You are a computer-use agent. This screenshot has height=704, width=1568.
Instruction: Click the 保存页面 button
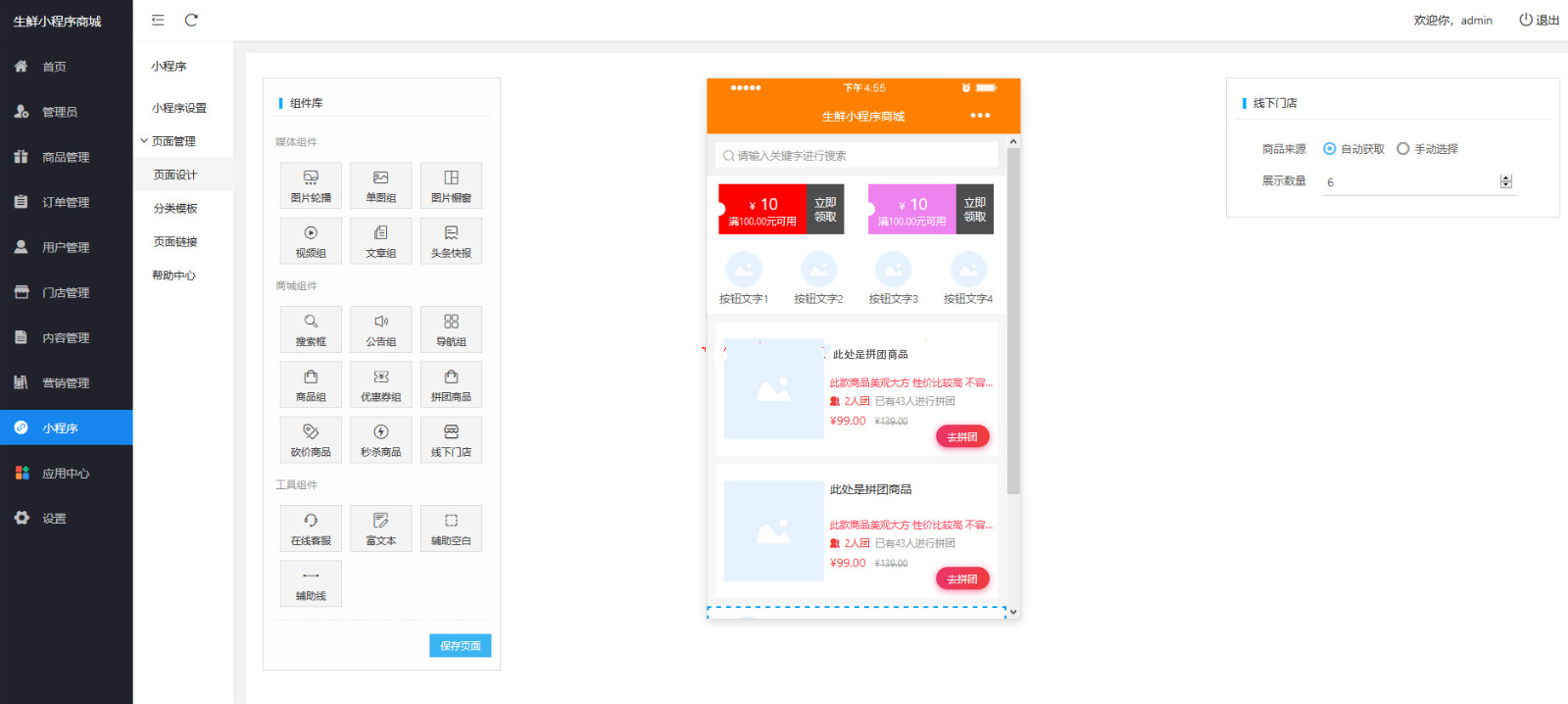[x=460, y=646]
